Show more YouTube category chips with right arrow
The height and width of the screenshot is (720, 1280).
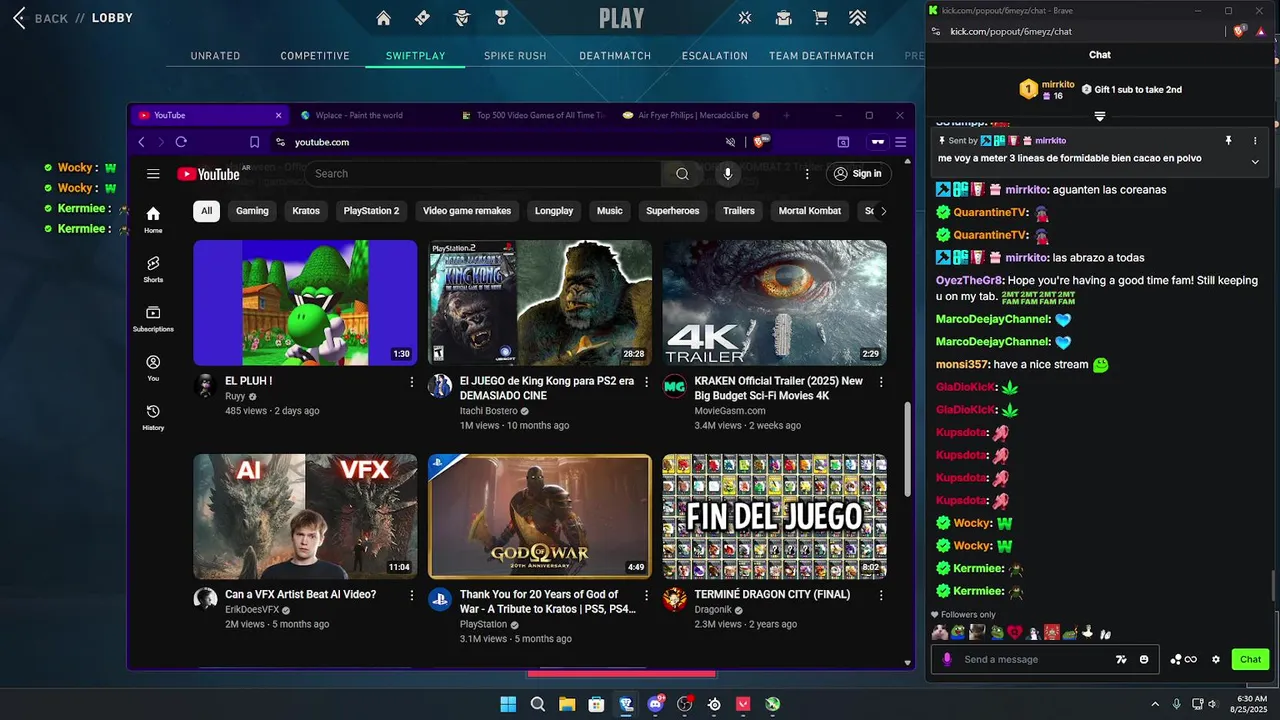click(883, 211)
